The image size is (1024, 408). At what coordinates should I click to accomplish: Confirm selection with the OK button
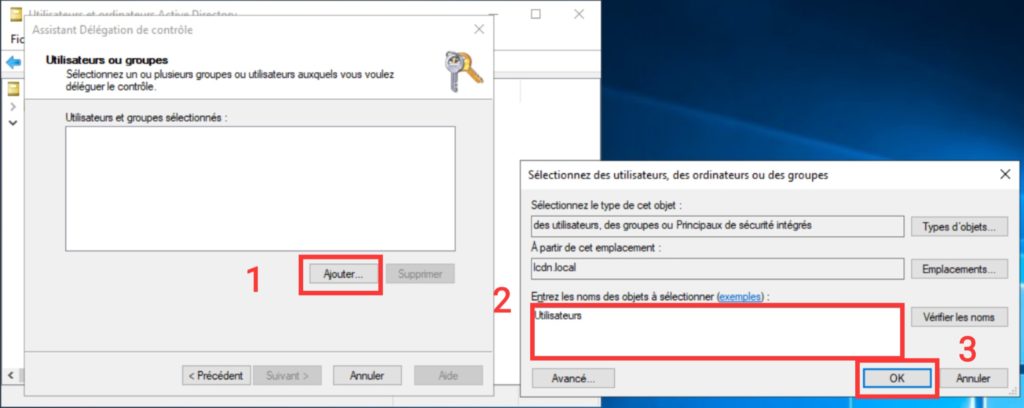click(897, 378)
